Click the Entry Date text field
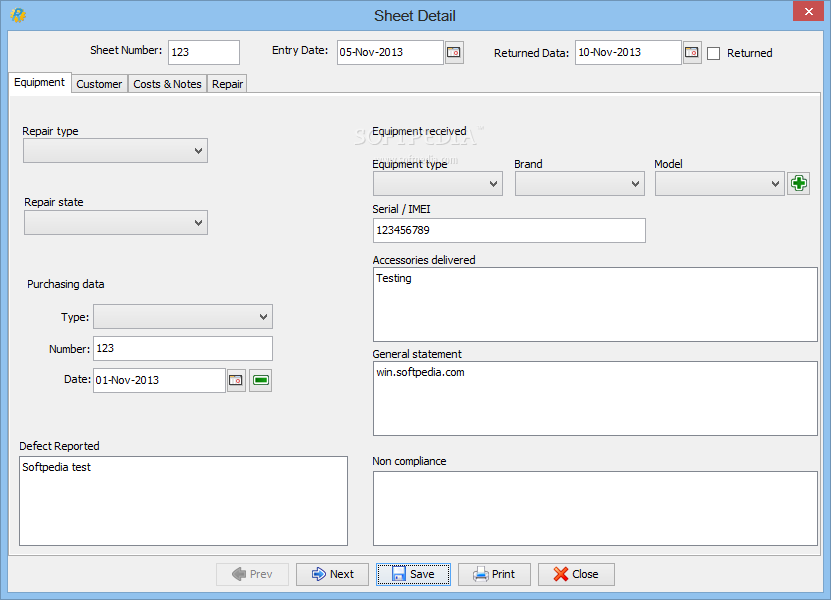The height and width of the screenshot is (600, 831). [x=390, y=52]
